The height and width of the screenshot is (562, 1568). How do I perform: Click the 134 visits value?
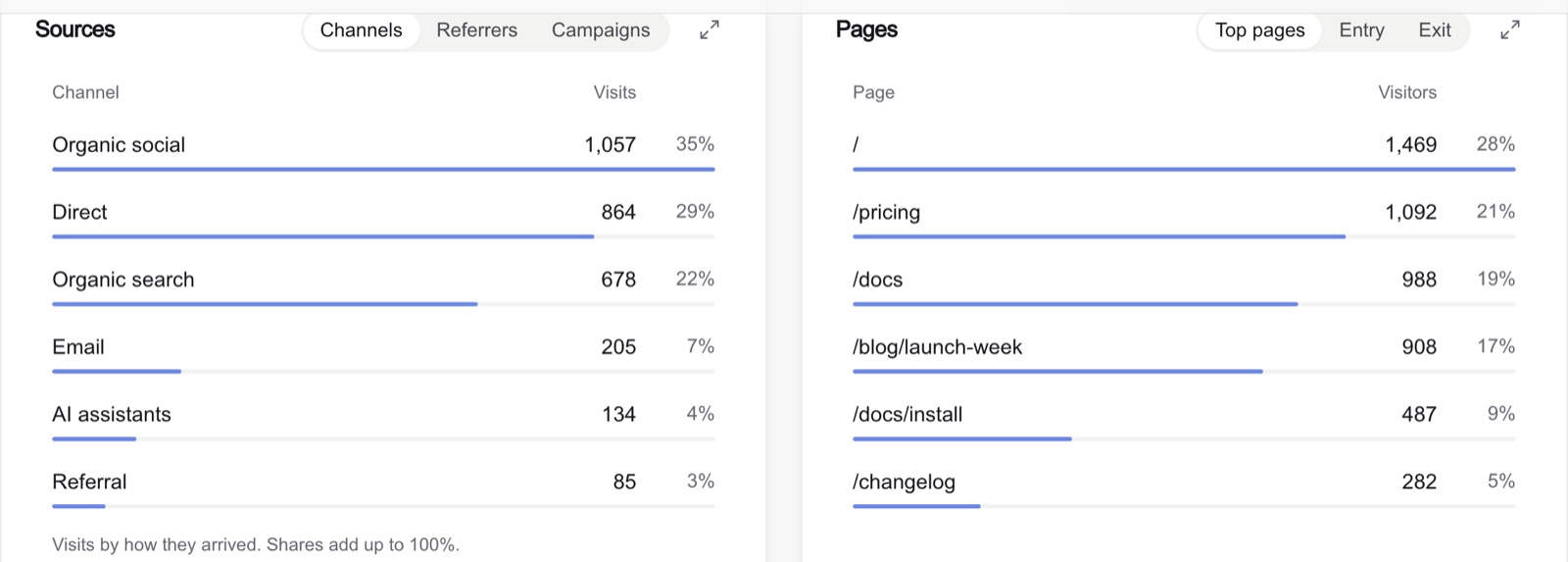click(618, 415)
